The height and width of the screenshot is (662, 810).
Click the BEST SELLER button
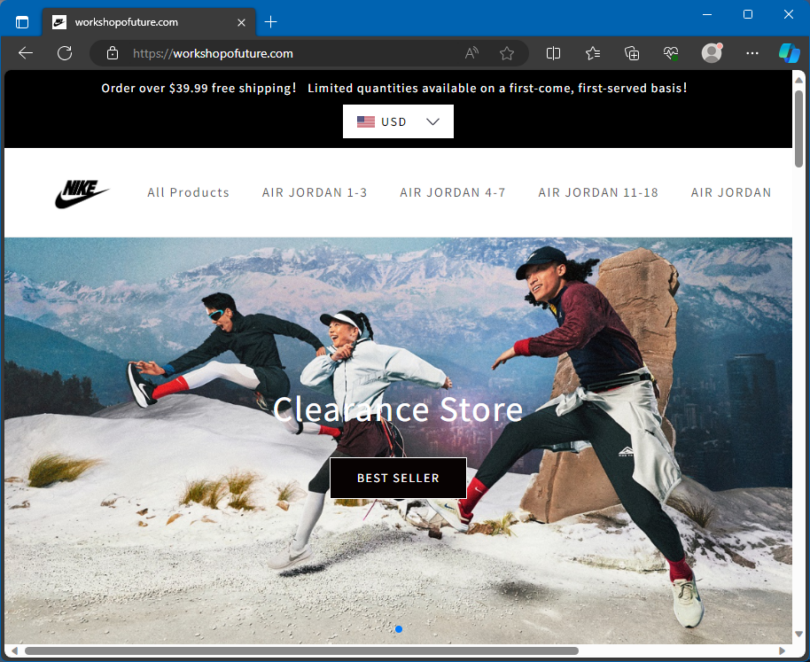397,477
